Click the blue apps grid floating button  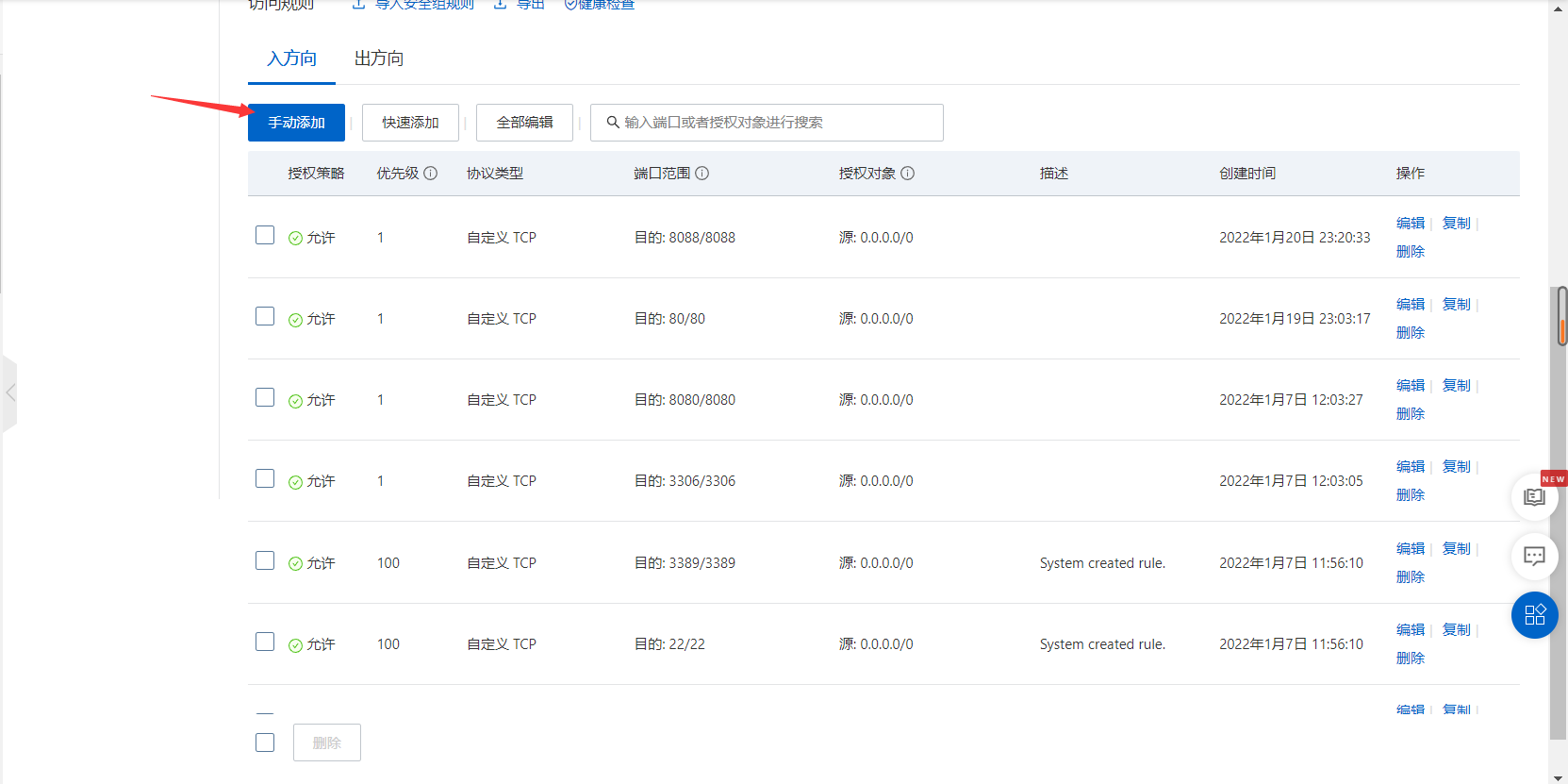click(x=1534, y=615)
